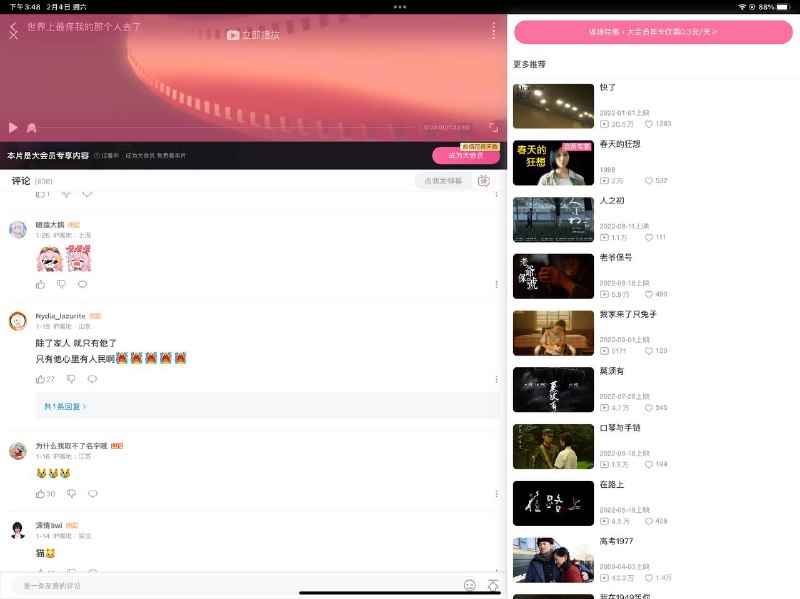
Task: Open the video player three-dot menu
Action: 493,31
